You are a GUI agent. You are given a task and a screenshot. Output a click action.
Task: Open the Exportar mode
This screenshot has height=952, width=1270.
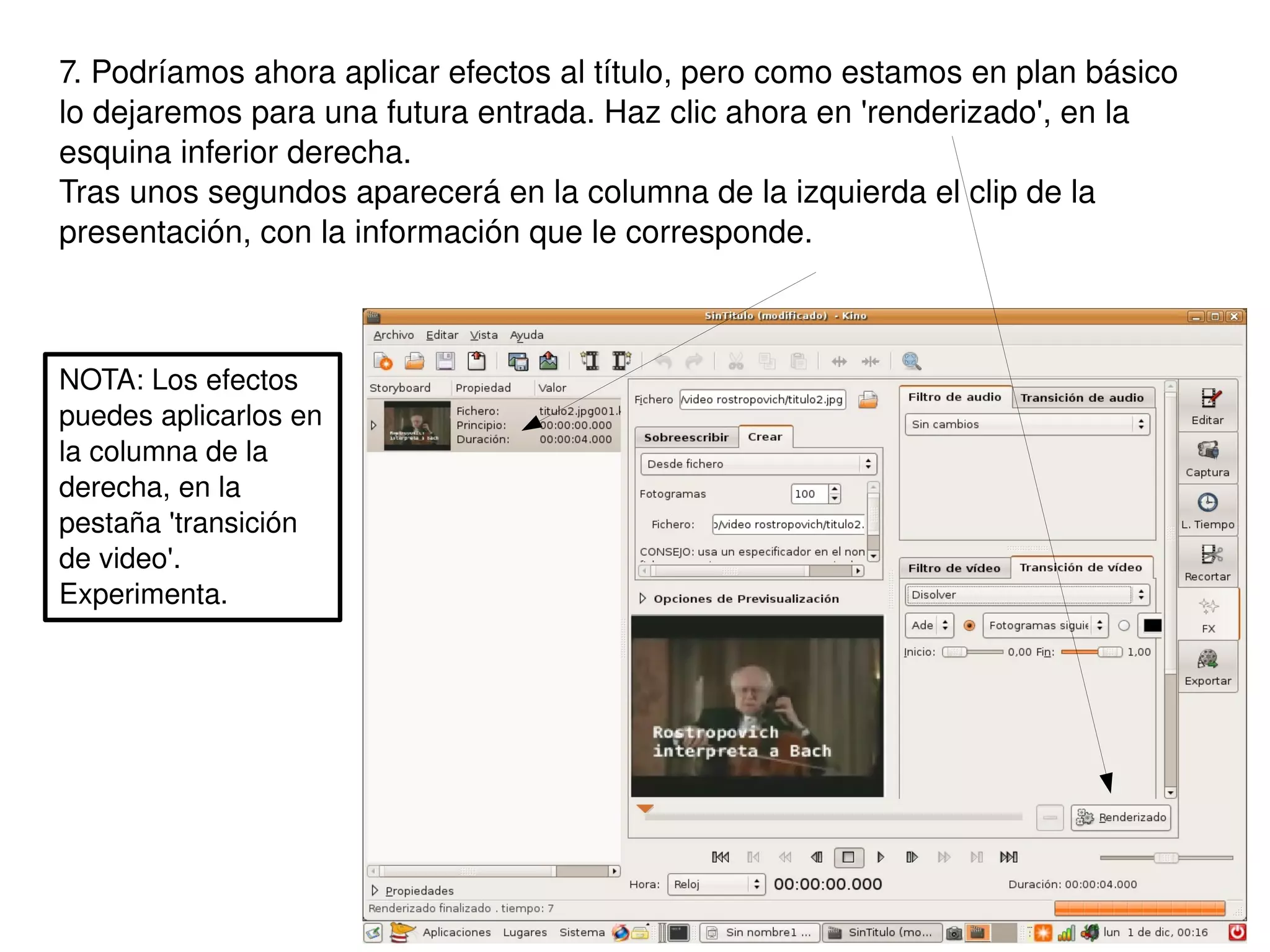tap(1207, 666)
